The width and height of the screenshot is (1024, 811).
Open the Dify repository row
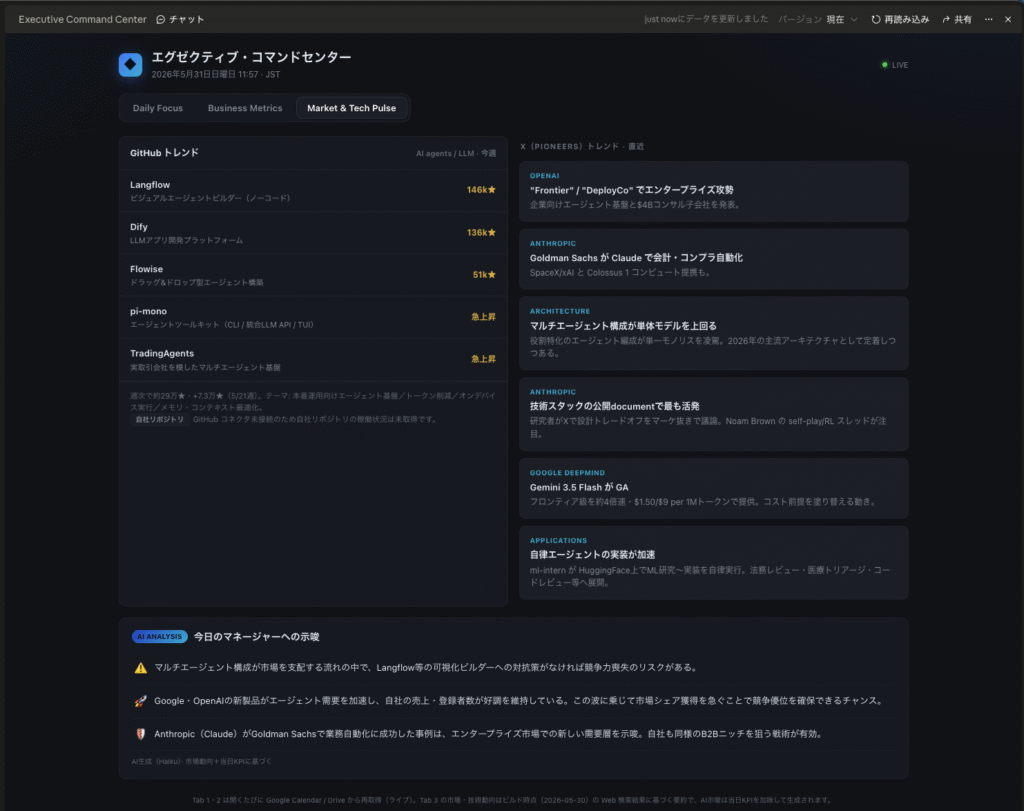(313, 233)
